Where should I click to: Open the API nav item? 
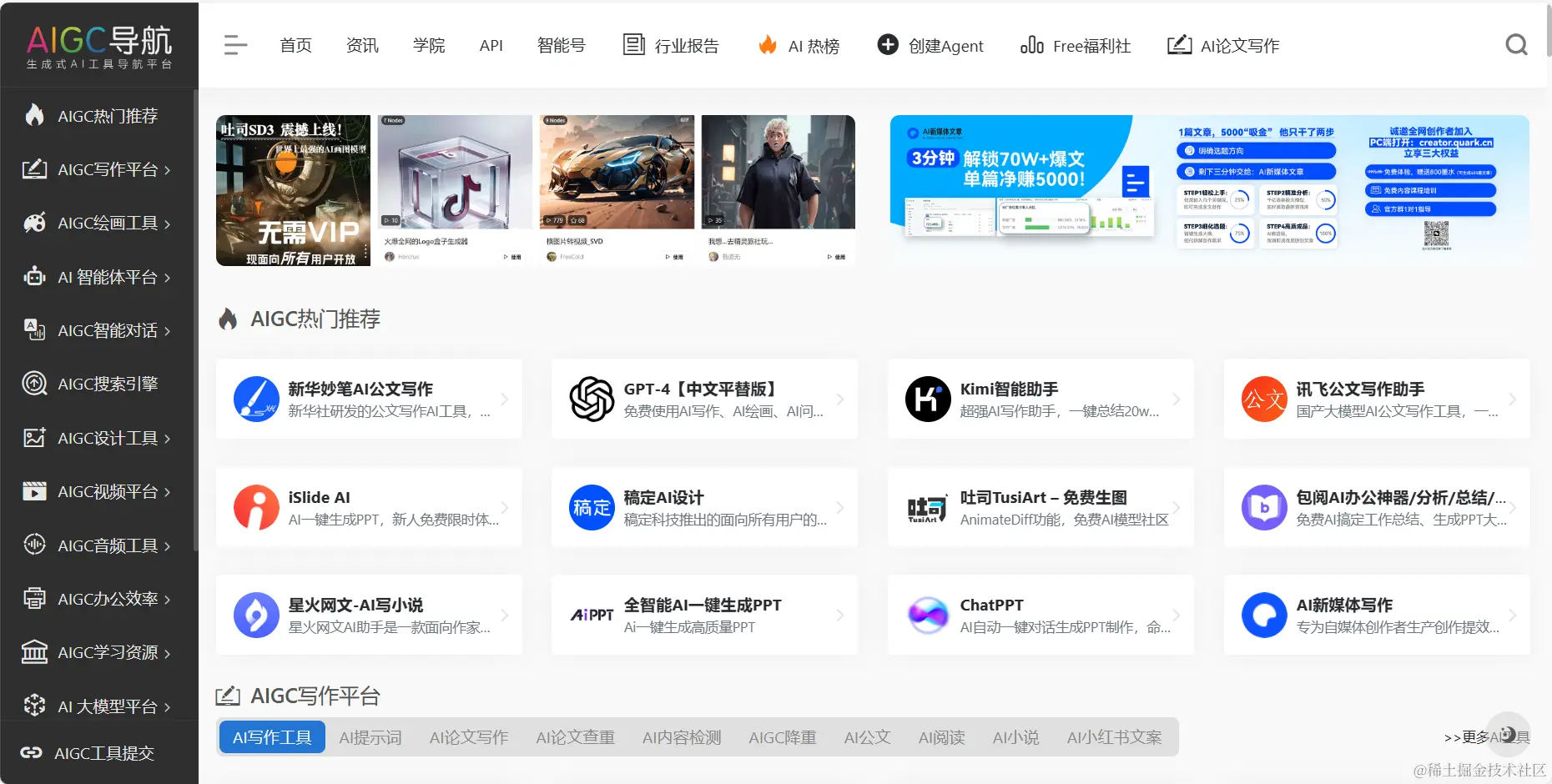click(491, 45)
